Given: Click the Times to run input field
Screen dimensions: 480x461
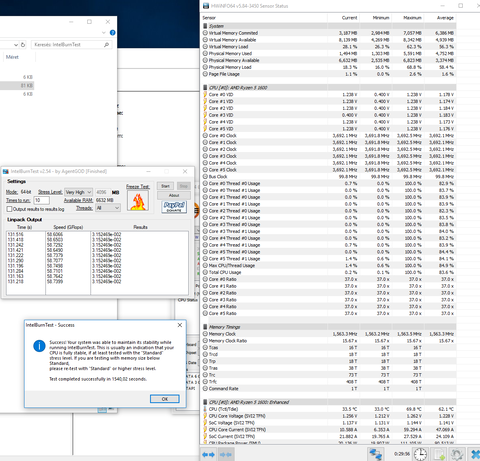Looking at the screenshot, I should 42,200.
